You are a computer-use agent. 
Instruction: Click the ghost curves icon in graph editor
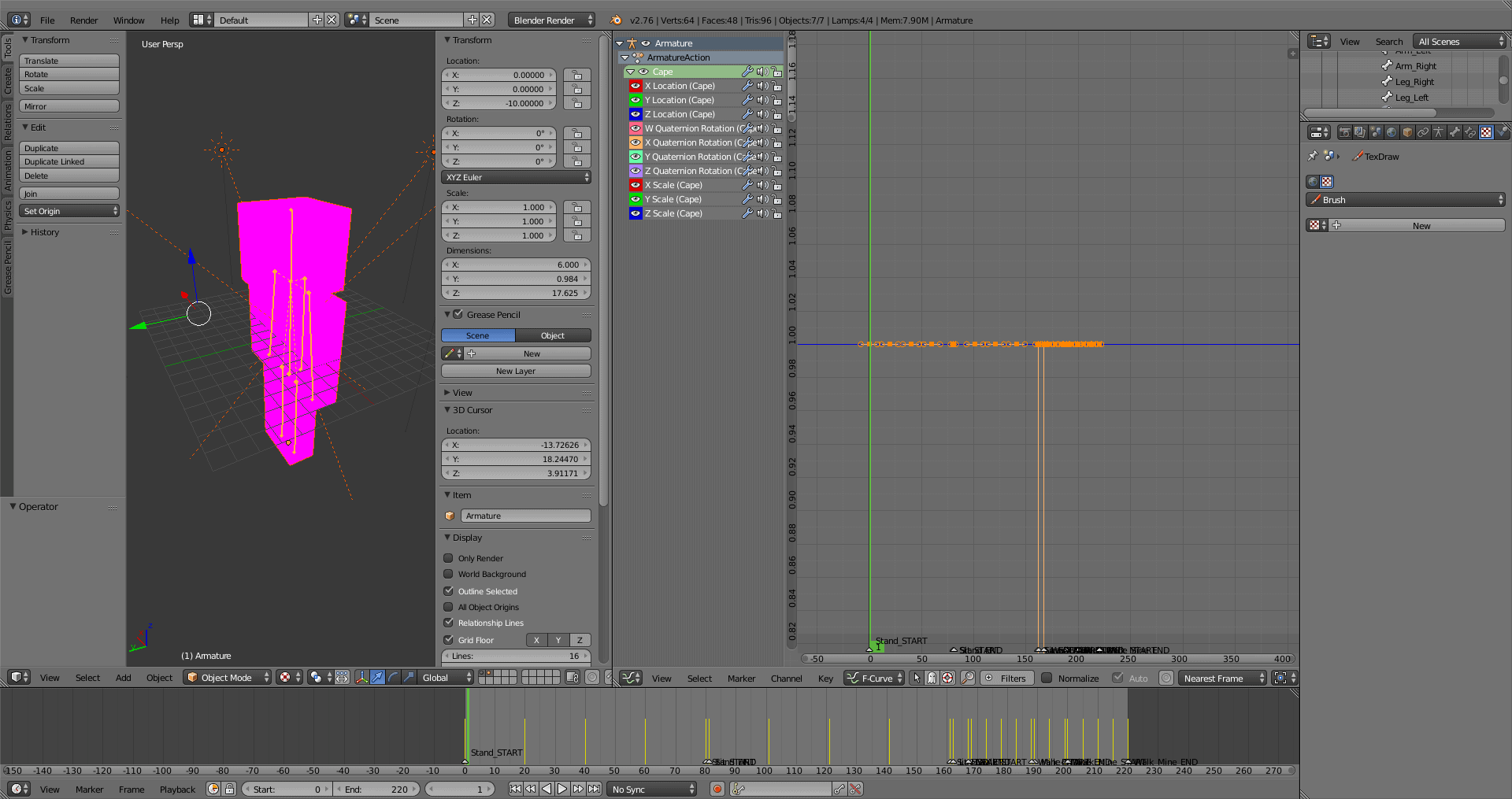[932, 678]
